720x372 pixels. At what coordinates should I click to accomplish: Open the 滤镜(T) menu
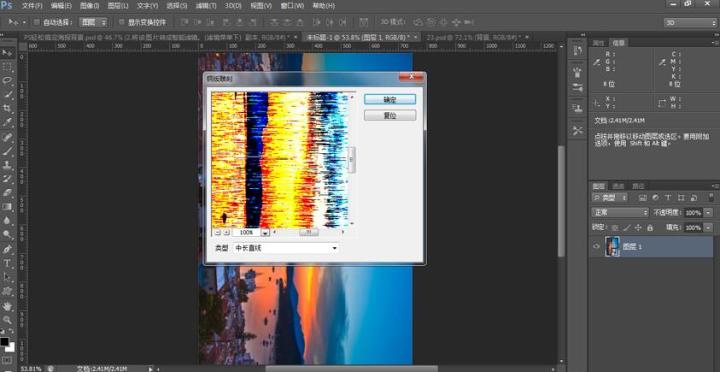pos(205,6)
